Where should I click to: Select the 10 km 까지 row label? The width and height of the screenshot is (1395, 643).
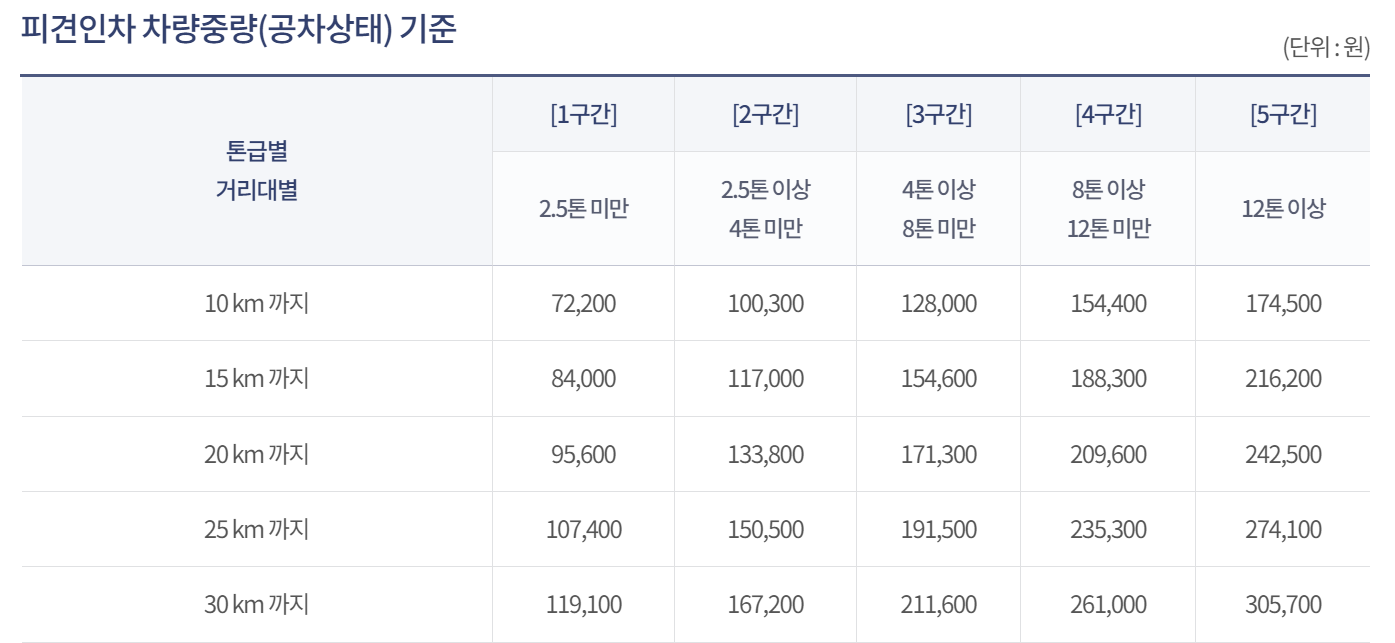(x=257, y=303)
